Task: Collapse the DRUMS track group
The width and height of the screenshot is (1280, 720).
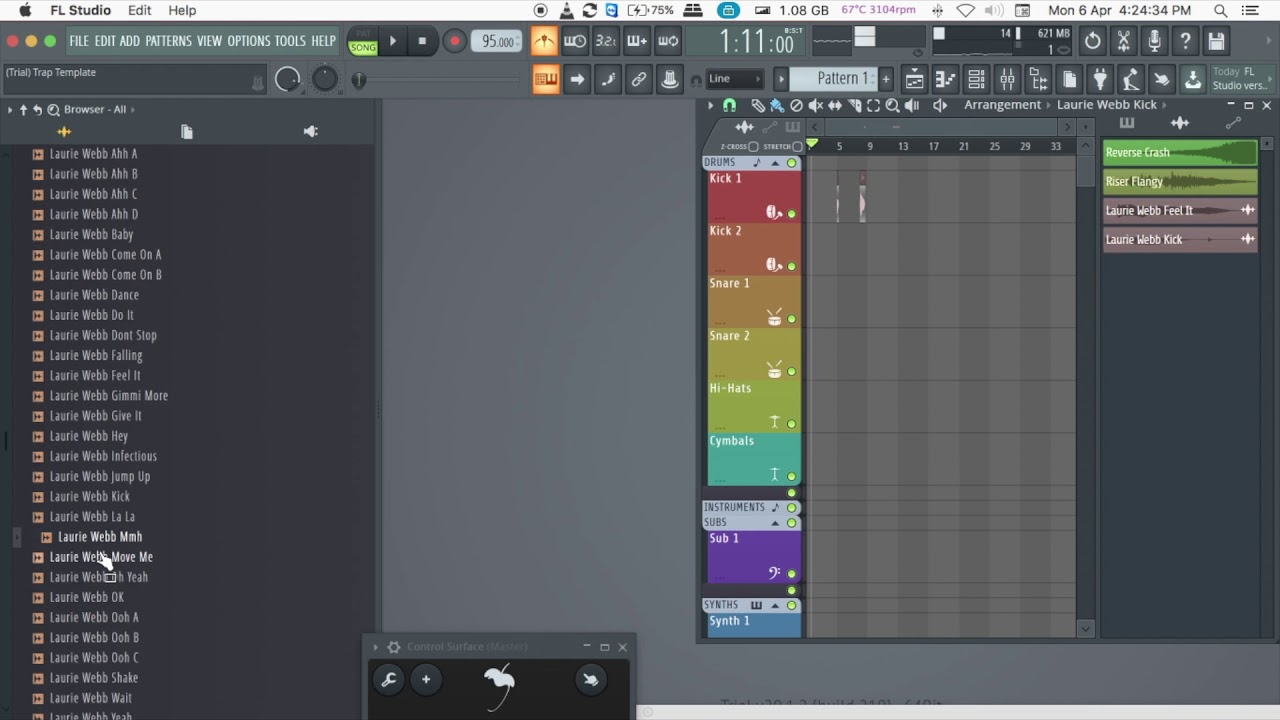Action: pos(775,163)
